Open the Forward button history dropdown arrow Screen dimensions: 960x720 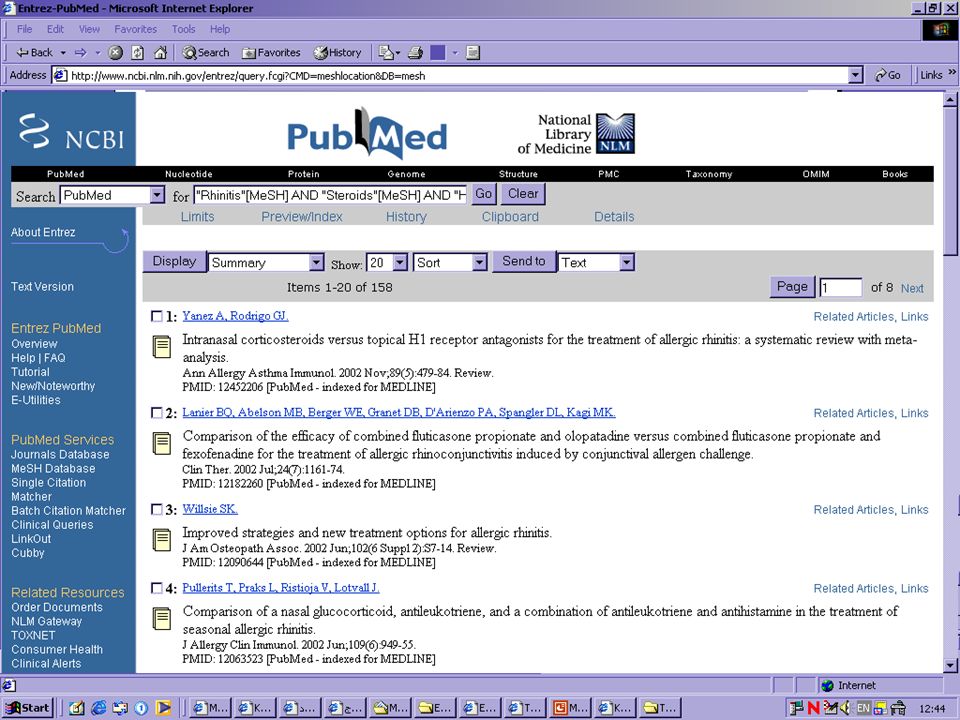(x=97, y=53)
